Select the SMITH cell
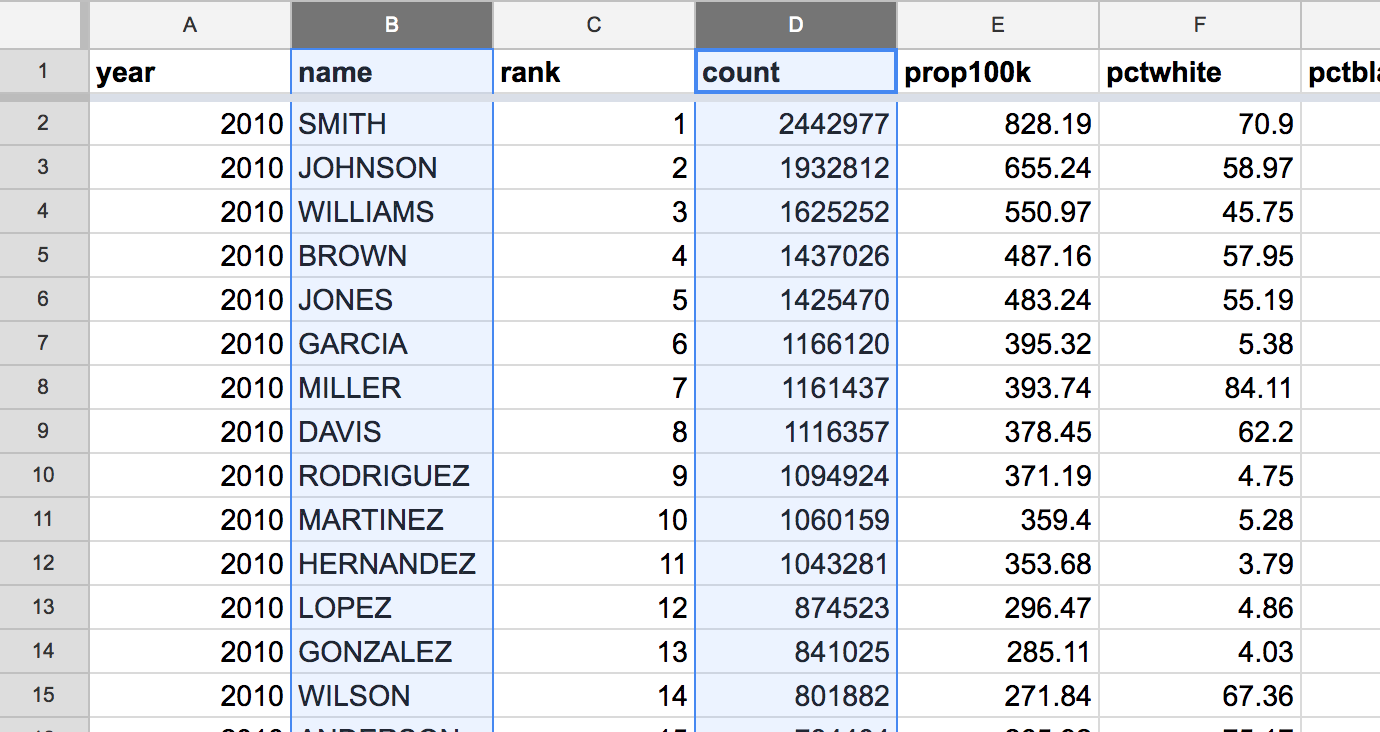Screen dimensions: 1380x732 (392, 124)
